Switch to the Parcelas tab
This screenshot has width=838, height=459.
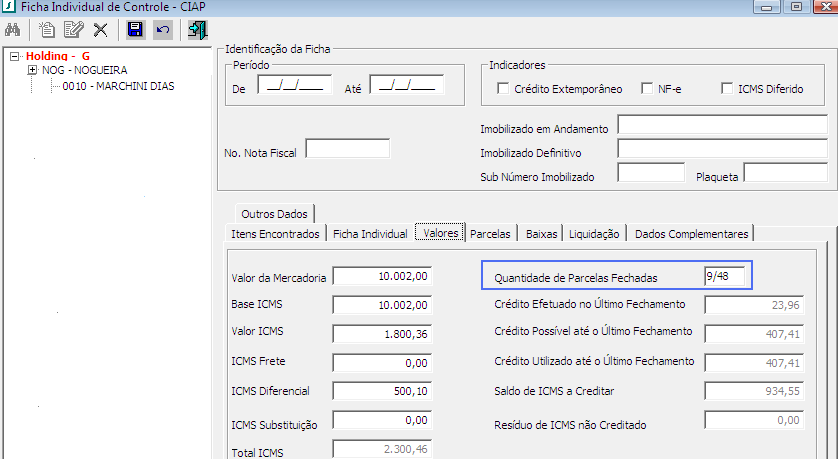coord(490,233)
